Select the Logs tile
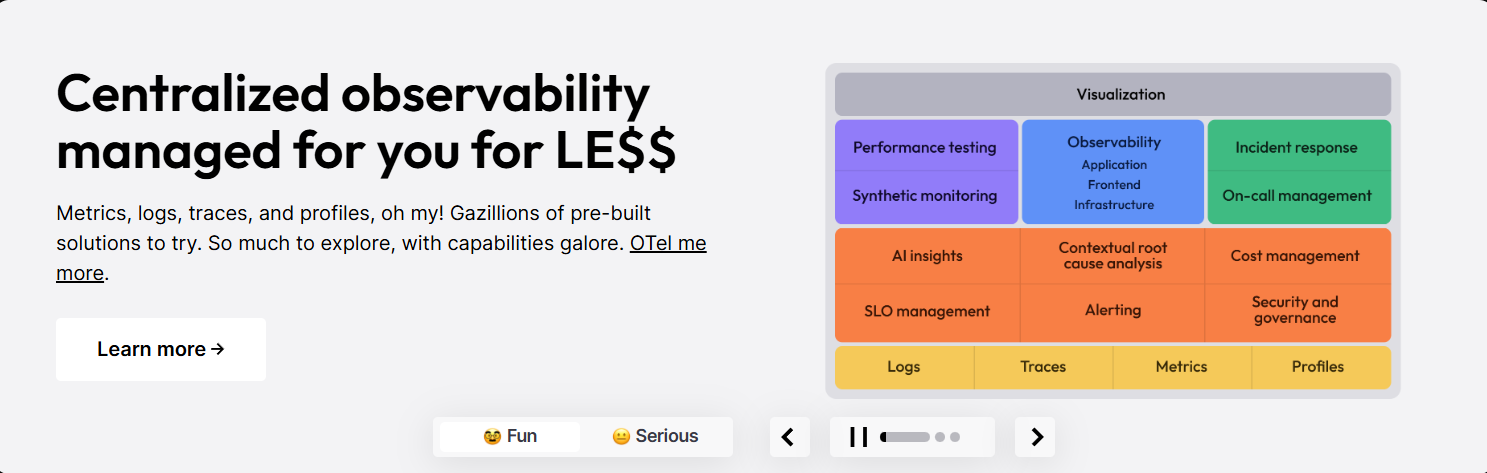This screenshot has width=1487, height=473. [904, 367]
